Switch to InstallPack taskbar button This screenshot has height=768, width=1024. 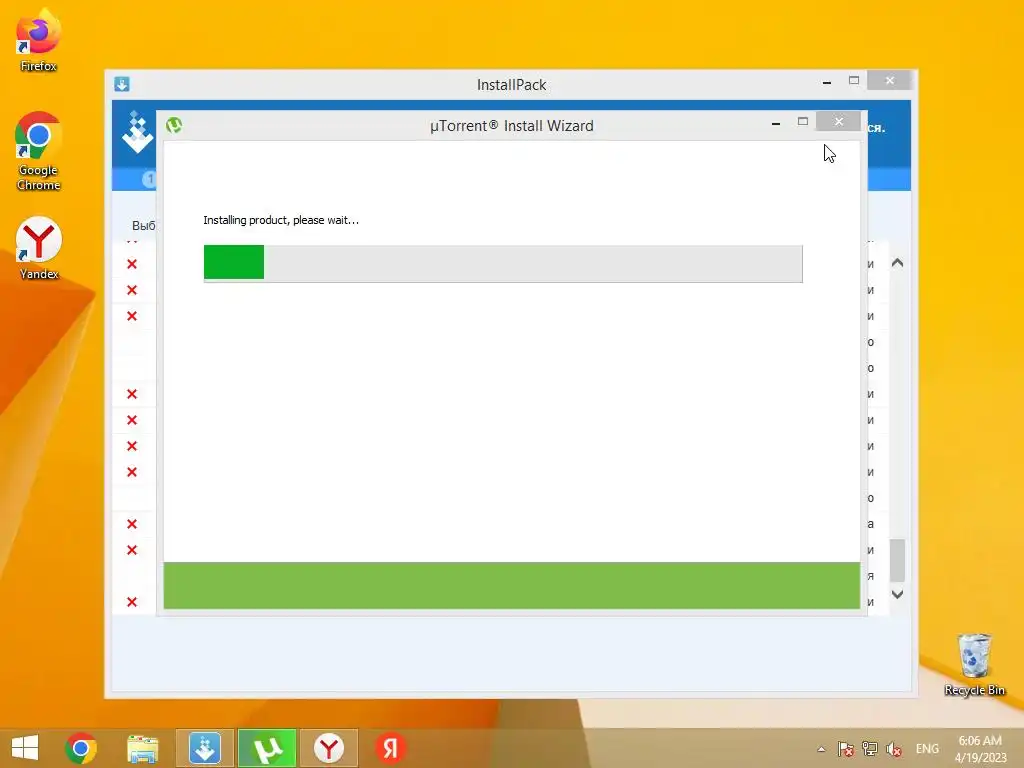204,748
